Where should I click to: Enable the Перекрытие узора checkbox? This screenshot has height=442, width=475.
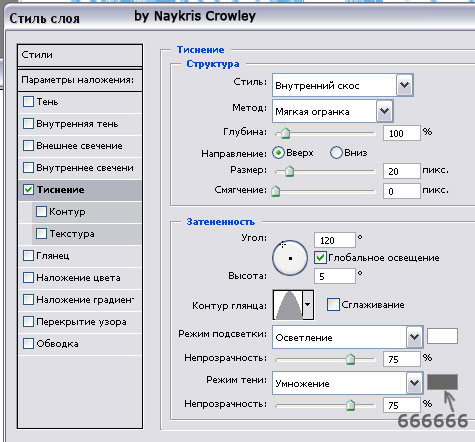[28, 321]
